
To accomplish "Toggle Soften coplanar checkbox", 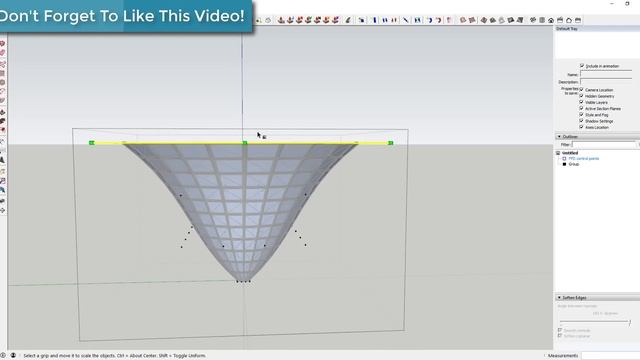I will [x=560, y=336].
